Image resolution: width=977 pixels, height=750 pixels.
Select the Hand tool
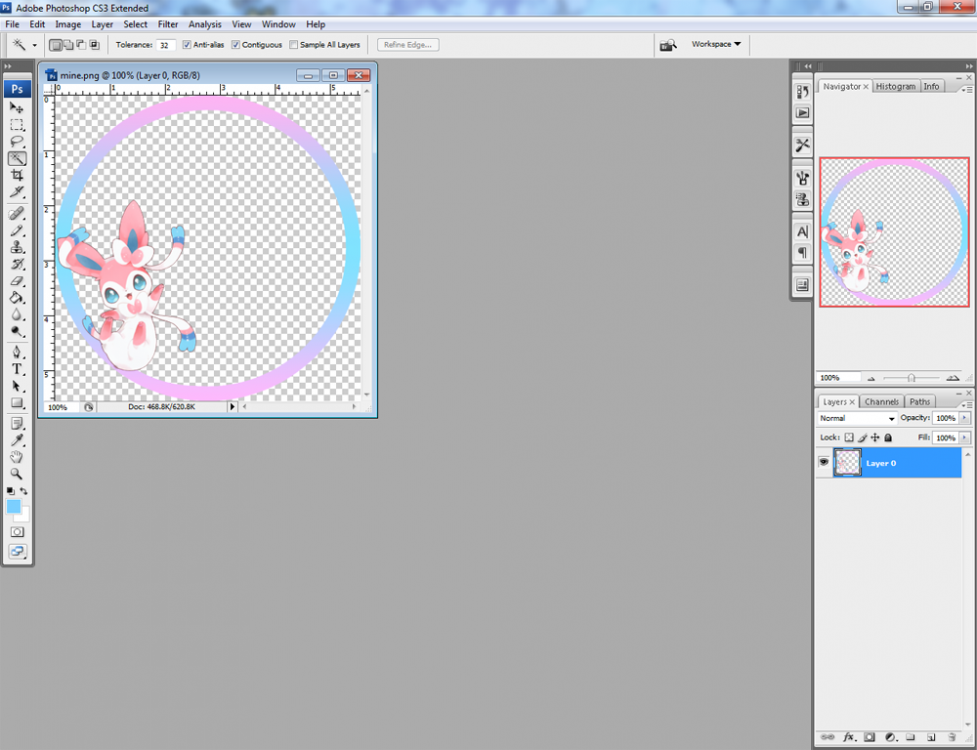coord(17,457)
